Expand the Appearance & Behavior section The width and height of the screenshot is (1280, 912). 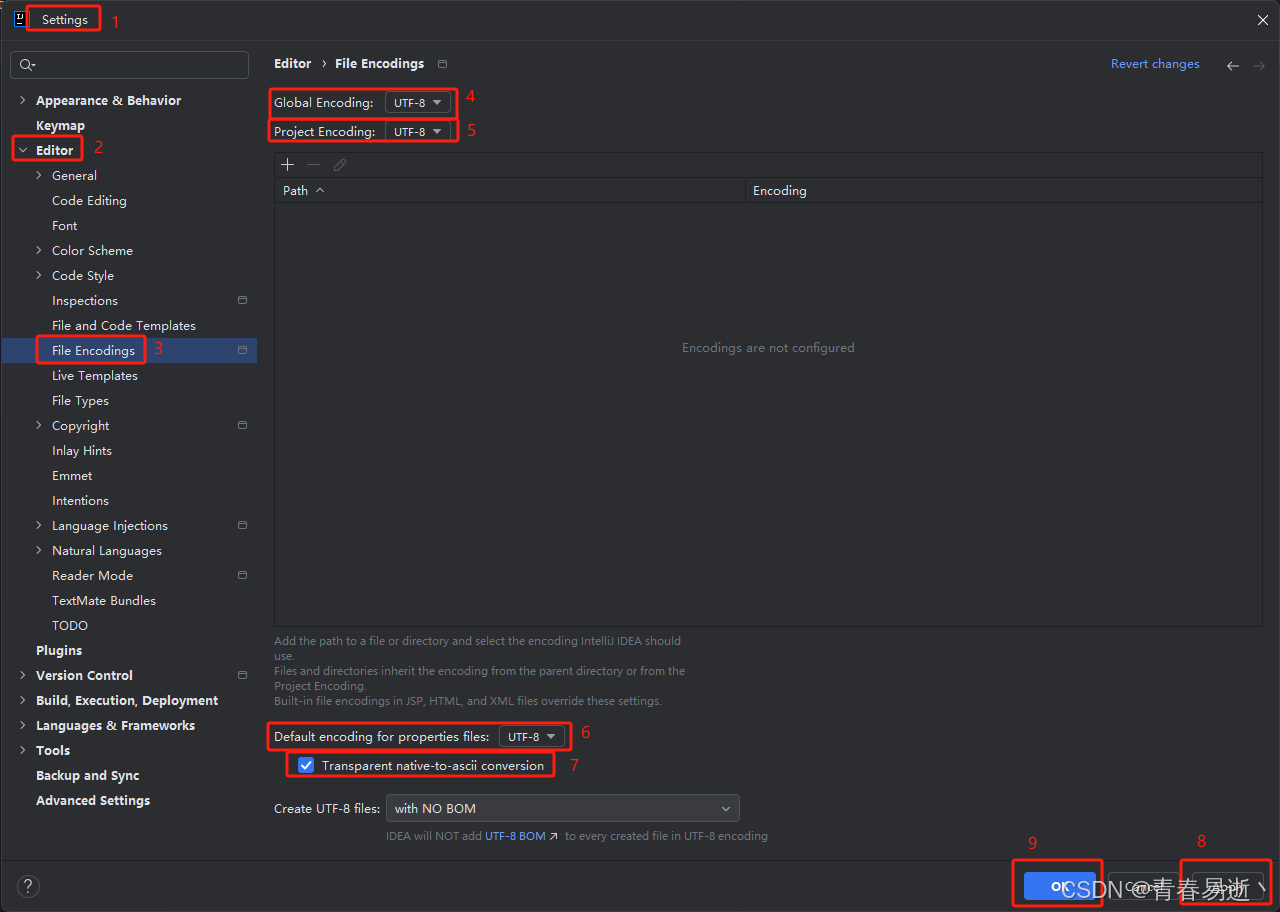pos(22,100)
